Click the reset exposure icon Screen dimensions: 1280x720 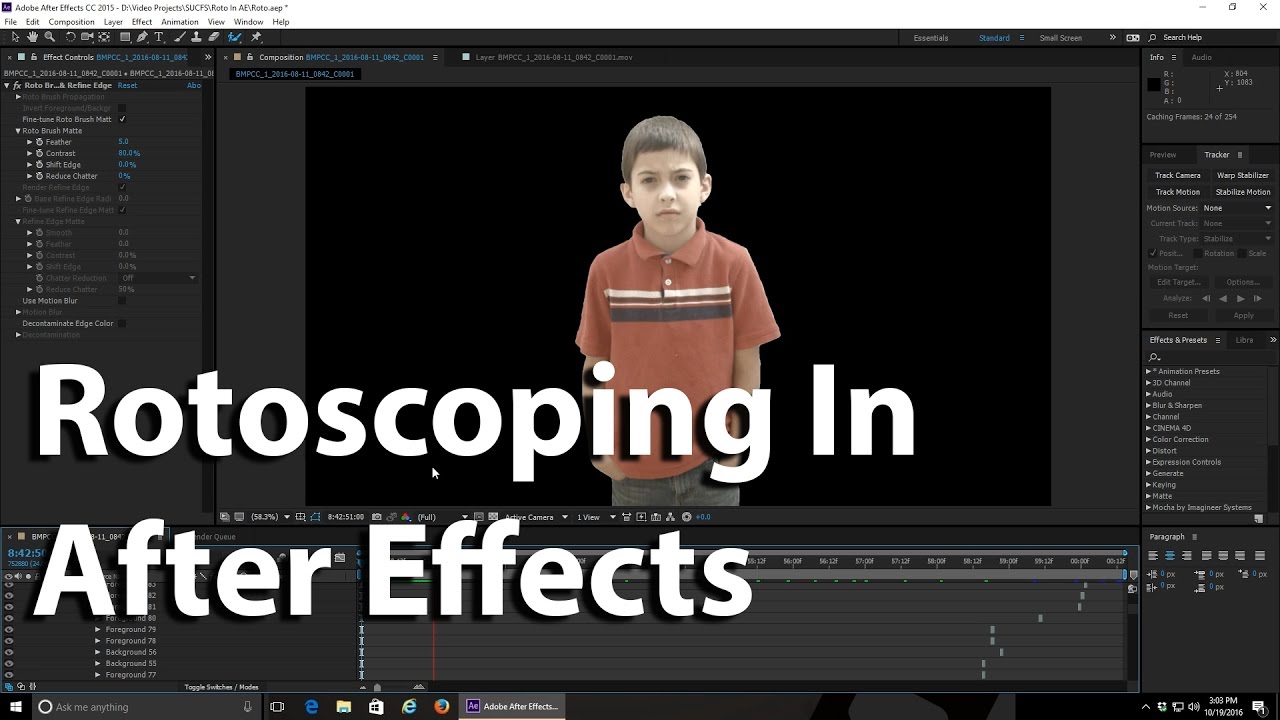pyautogui.click(x=686, y=517)
